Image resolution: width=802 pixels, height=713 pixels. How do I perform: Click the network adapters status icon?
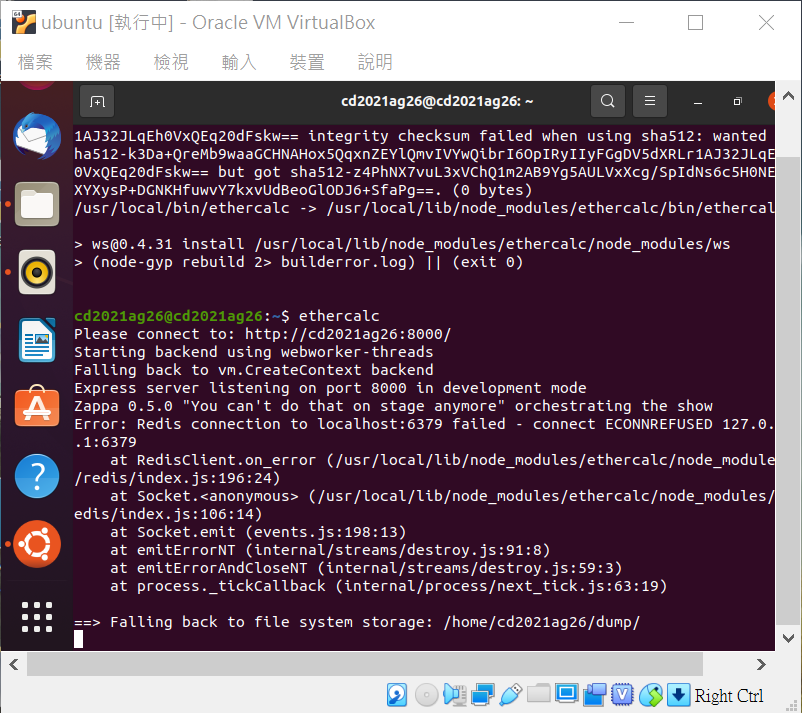pos(482,695)
